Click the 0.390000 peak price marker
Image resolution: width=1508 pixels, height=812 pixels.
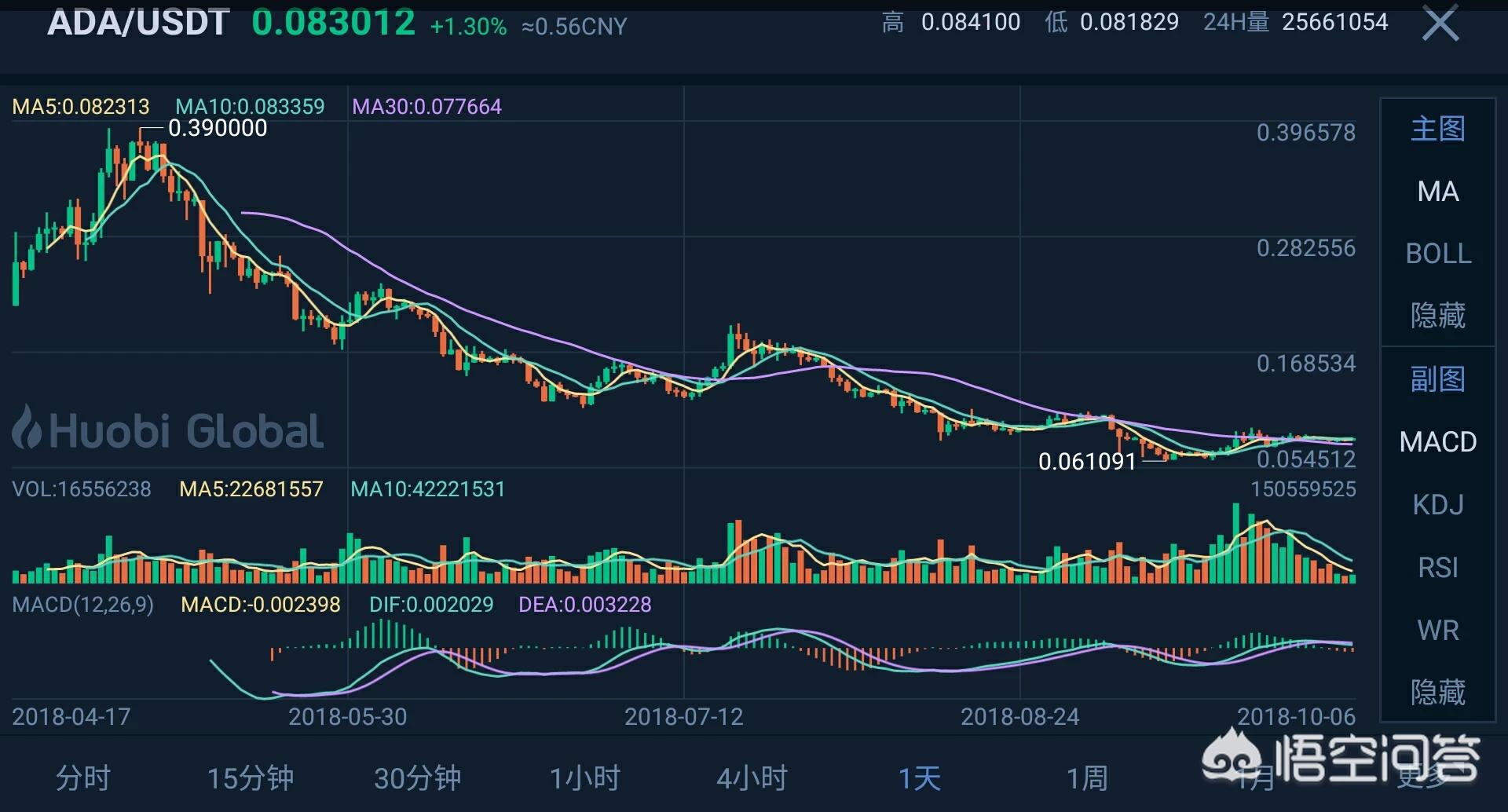tap(218, 128)
